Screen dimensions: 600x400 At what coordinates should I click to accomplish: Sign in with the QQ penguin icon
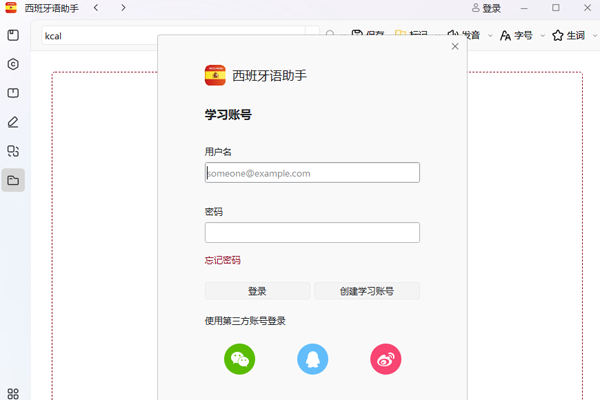point(313,359)
